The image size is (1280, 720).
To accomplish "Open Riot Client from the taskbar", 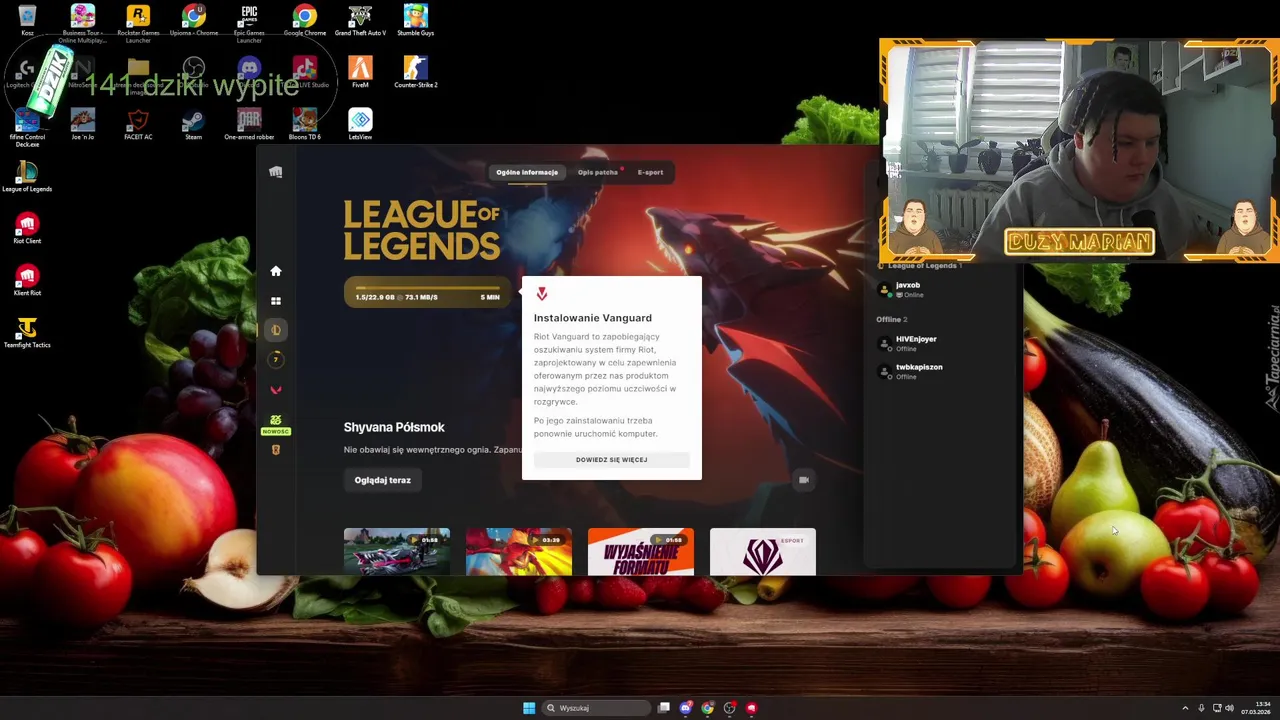I will coord(751,708).
